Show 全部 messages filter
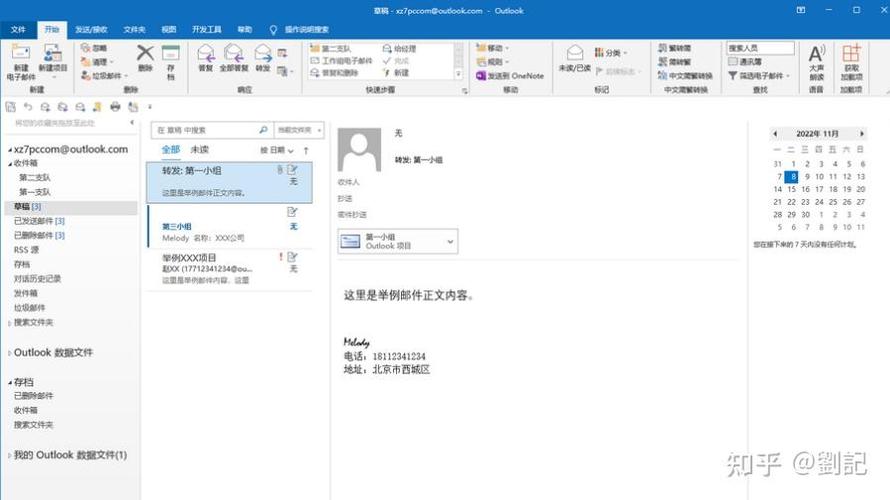The width and height of the screenshot is (890, 500). tap(171, 150)
